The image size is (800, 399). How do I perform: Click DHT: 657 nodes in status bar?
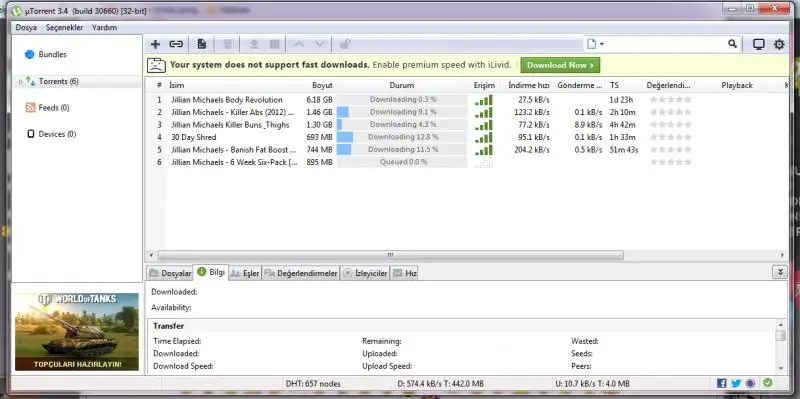coord(313,384)
